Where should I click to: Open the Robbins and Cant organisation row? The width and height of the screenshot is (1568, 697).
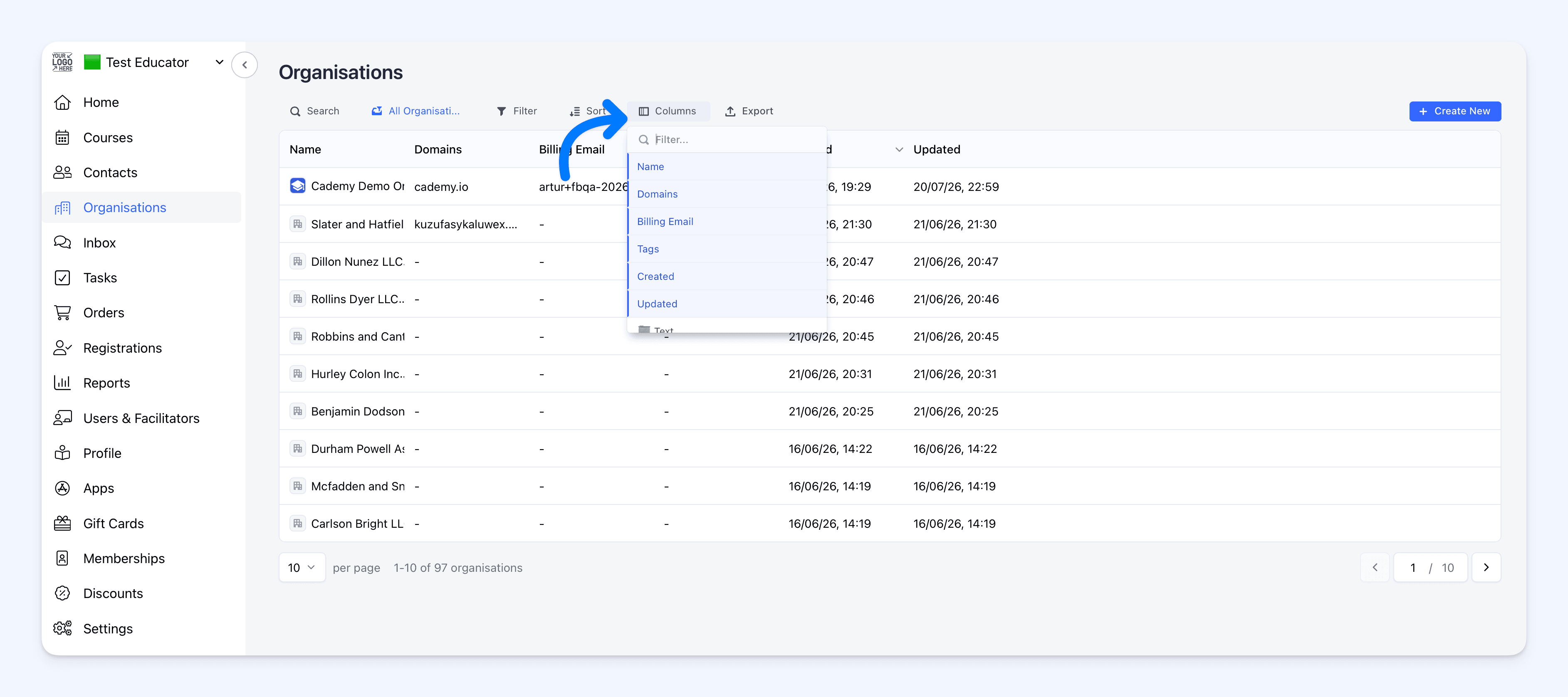(x=889, y=336)
